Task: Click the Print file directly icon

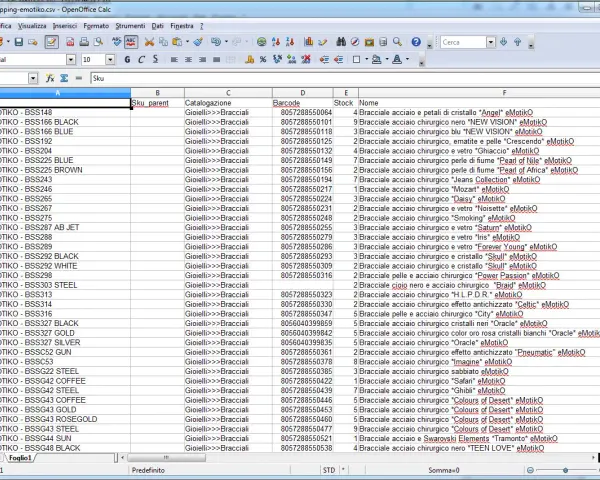Action: point(84,42)
